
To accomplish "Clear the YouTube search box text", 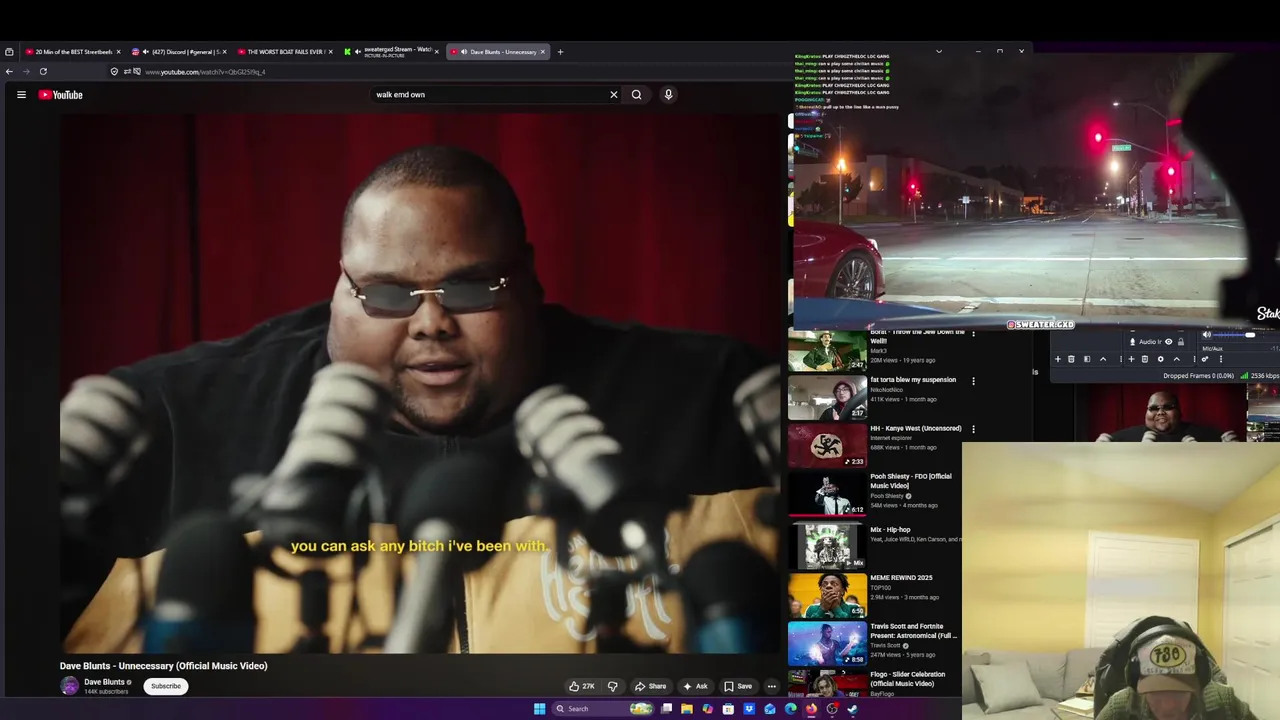I will 614,95.
